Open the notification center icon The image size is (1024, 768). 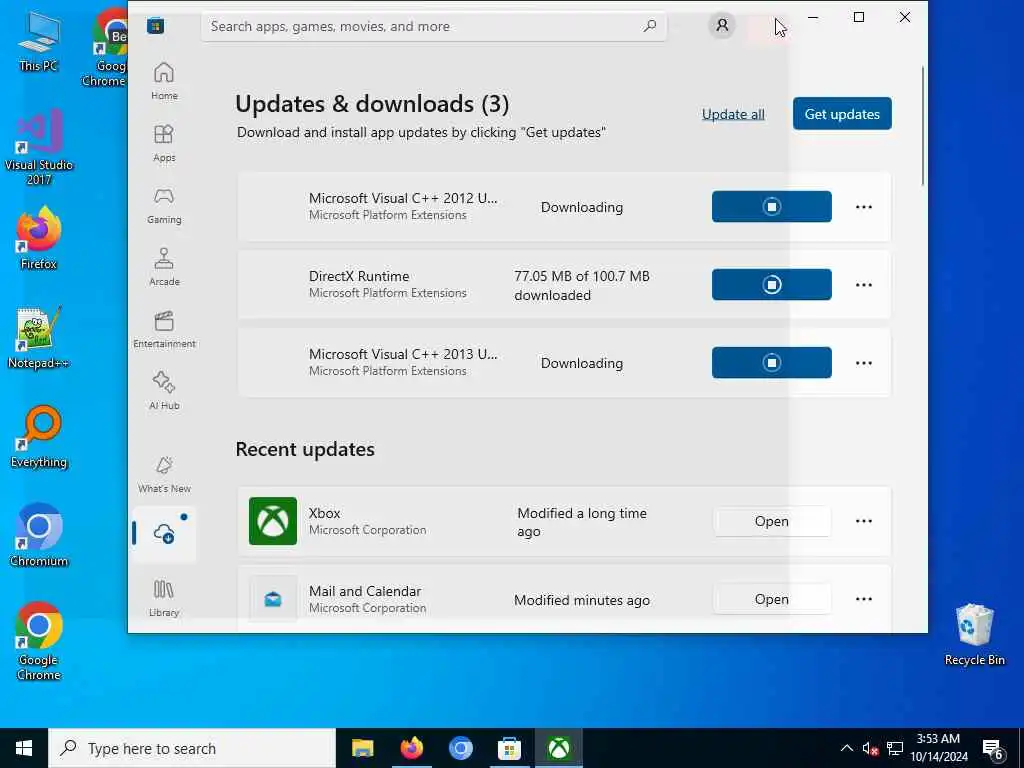point(992,749)
